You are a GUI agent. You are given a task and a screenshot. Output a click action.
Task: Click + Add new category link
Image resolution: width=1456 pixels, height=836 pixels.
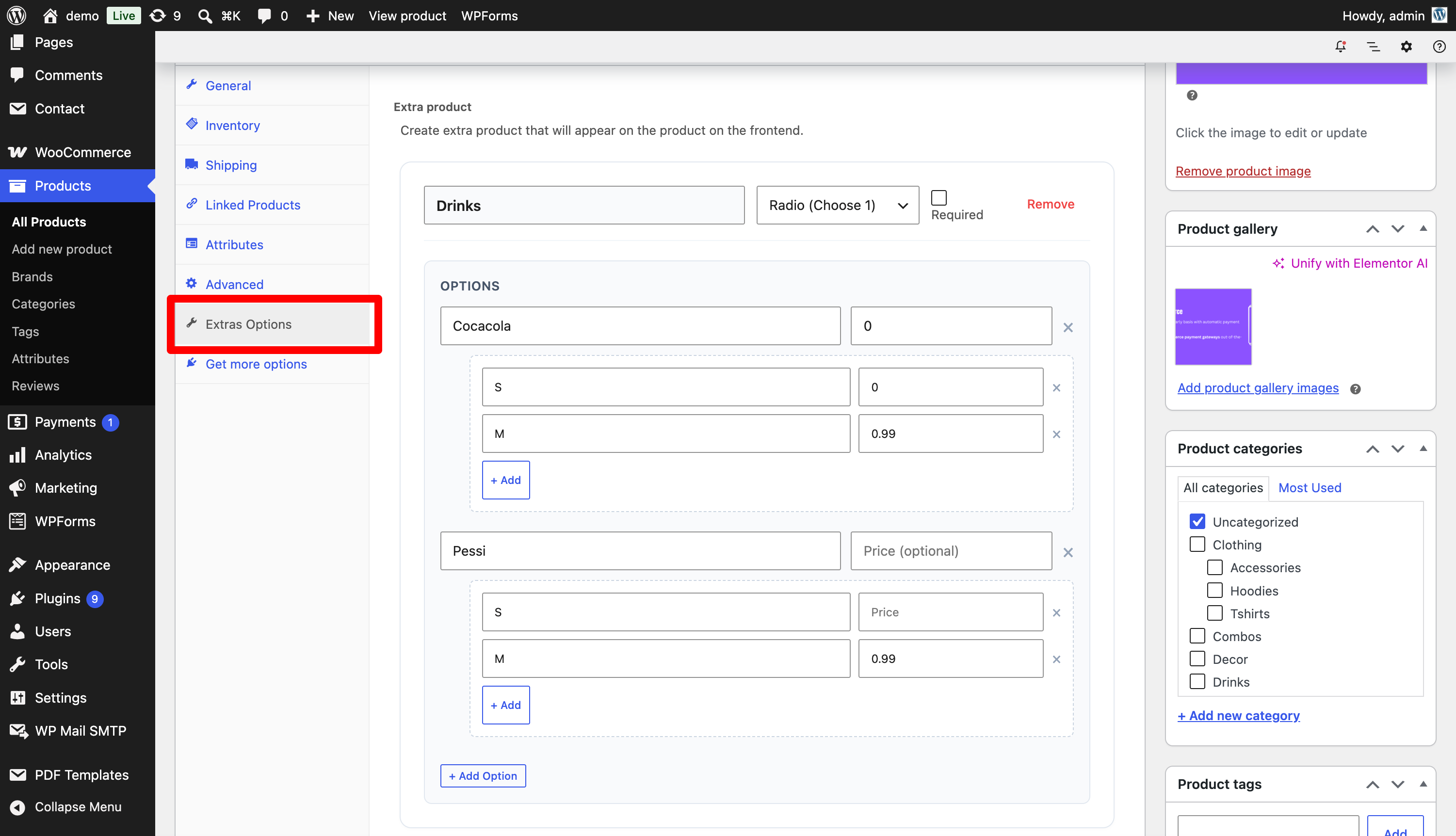pos(1238,715)
